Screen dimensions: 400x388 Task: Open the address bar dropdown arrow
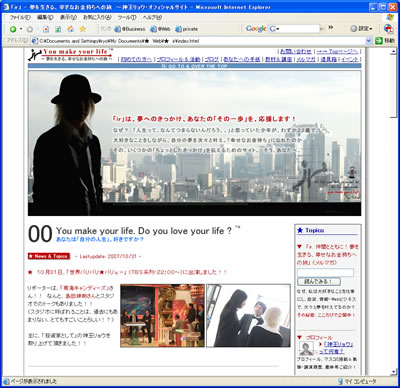pyautogui.click(x=368, y=41)
